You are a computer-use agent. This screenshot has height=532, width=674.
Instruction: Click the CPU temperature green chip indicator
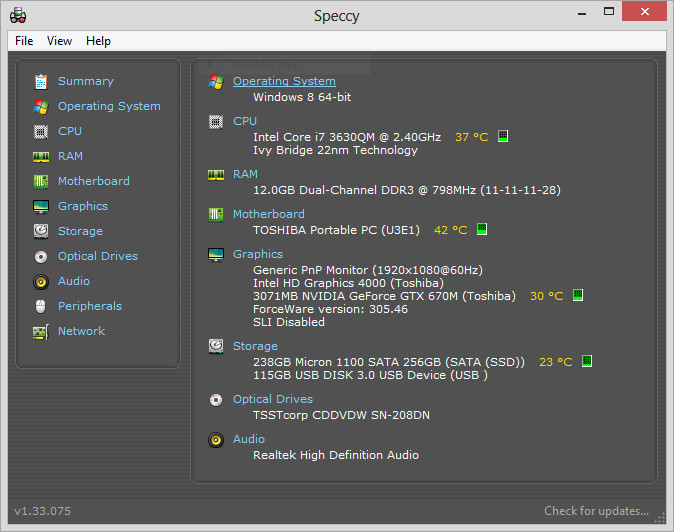pos(503,136)
